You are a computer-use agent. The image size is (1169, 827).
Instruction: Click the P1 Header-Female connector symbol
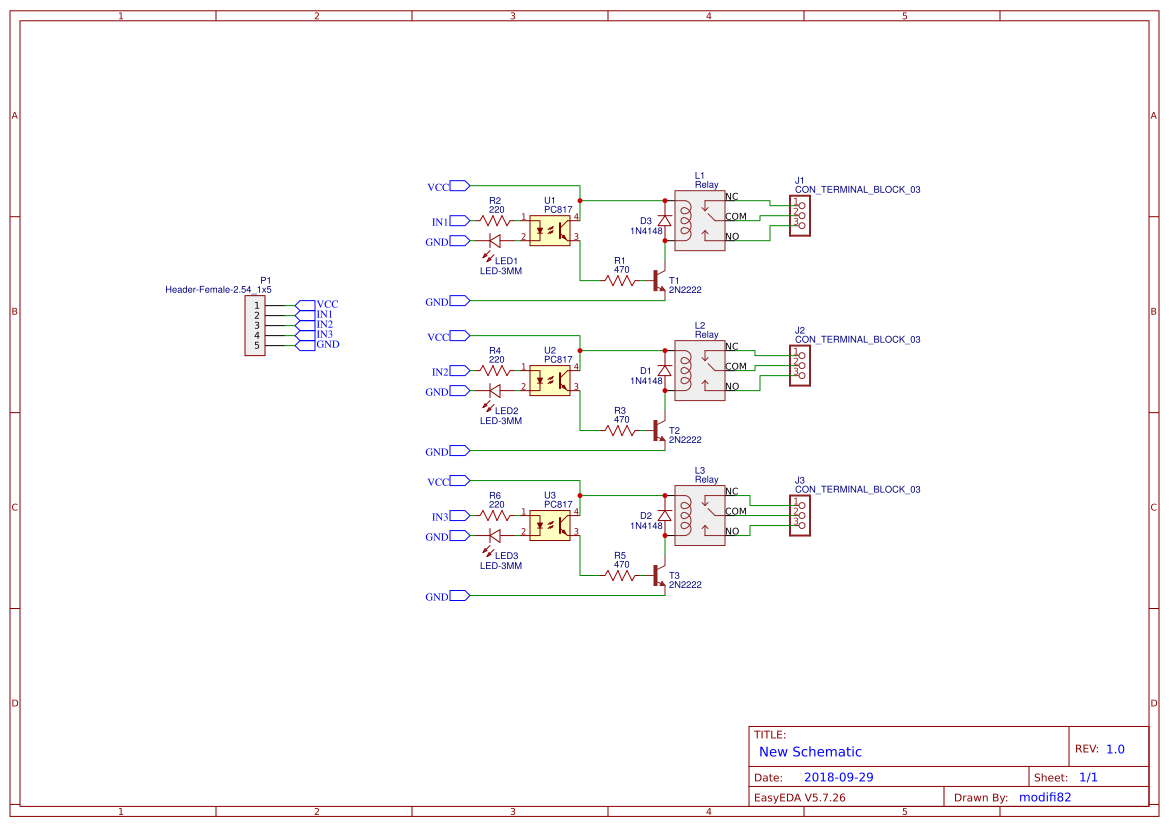[x=257, y=325]
